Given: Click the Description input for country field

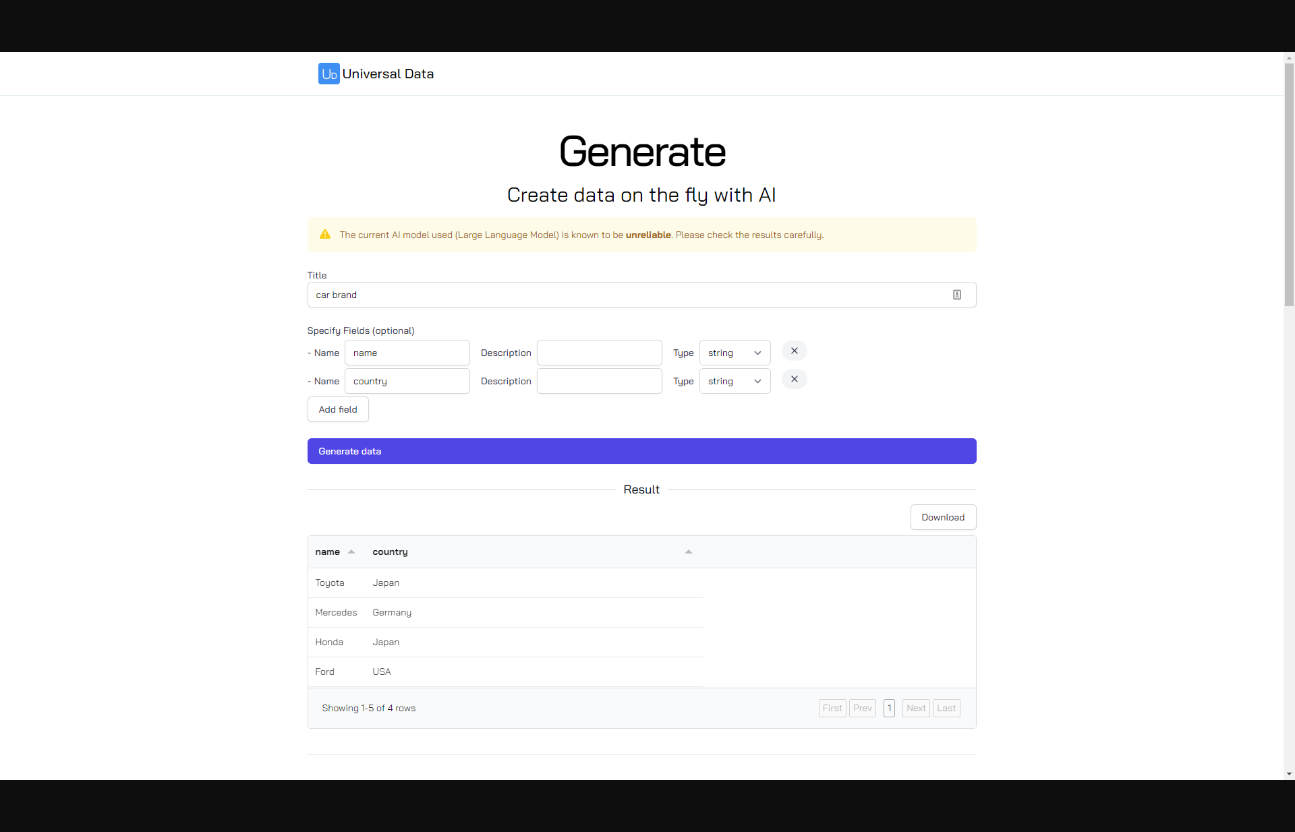Looking at the screenshot, I should coord(599,381).
